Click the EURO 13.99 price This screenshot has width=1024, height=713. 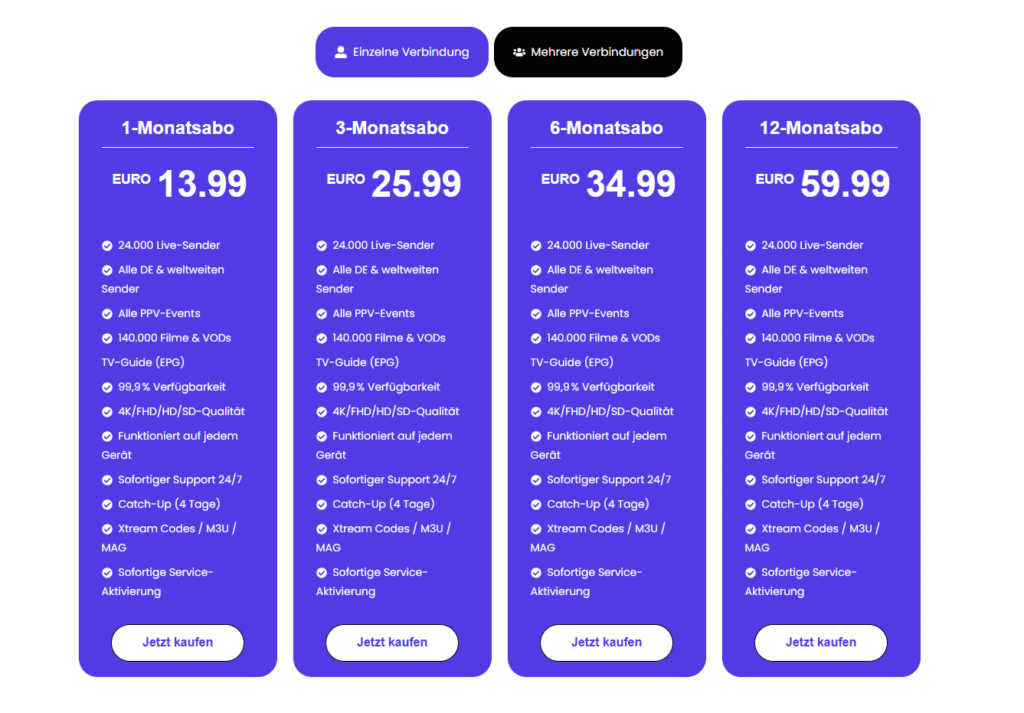[179, 184]
